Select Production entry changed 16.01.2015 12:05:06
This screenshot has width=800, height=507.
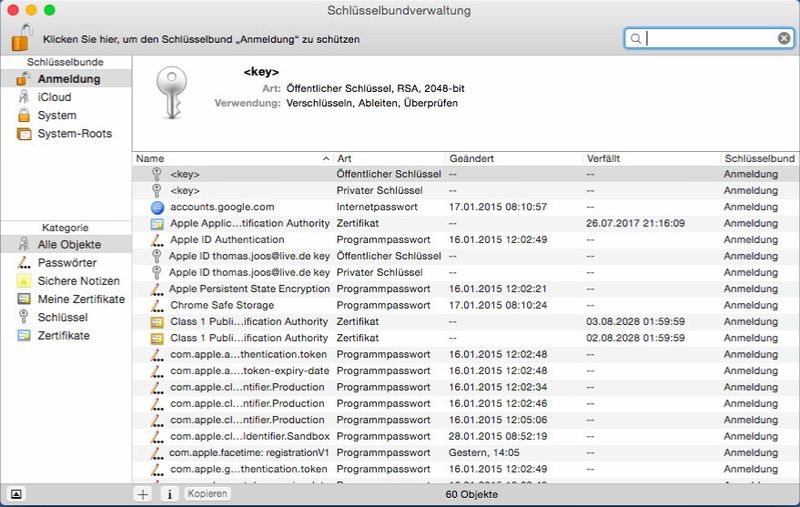pyautogui.click(x=466, y=420)
